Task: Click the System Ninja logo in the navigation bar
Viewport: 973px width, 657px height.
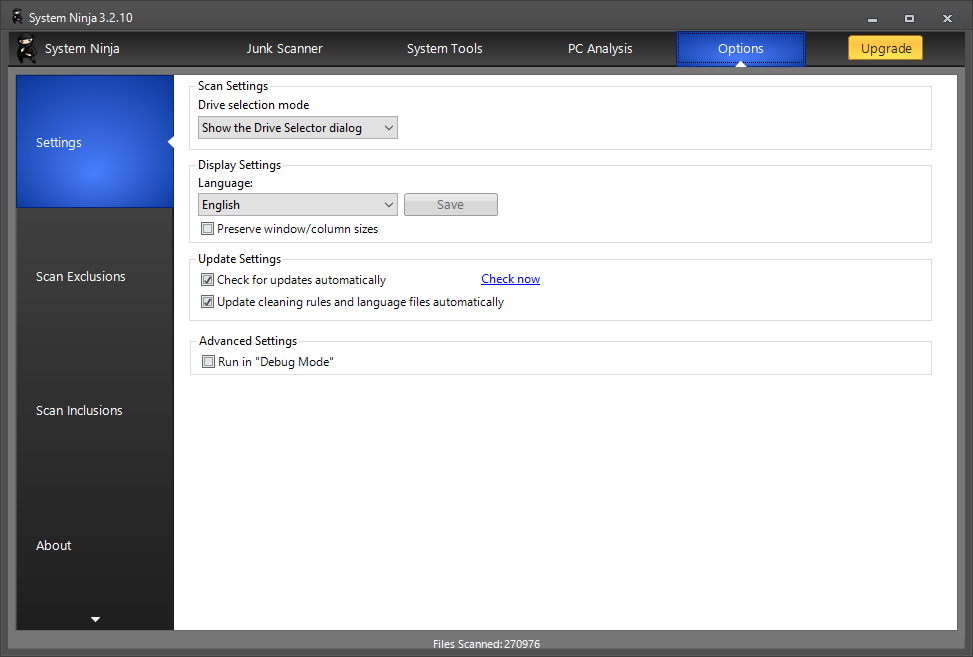Action: coord(26,48)
